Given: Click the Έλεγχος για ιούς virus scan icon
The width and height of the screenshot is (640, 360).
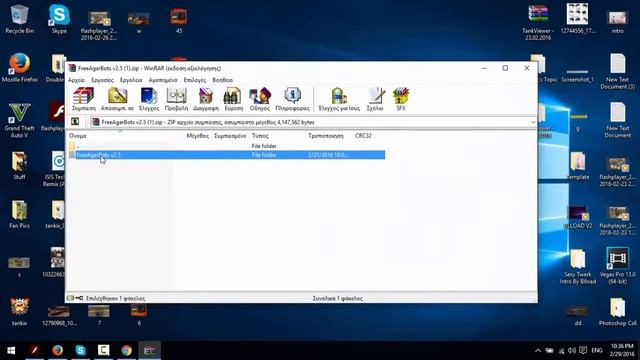Looking at the screenshot, I should point(339,99).
